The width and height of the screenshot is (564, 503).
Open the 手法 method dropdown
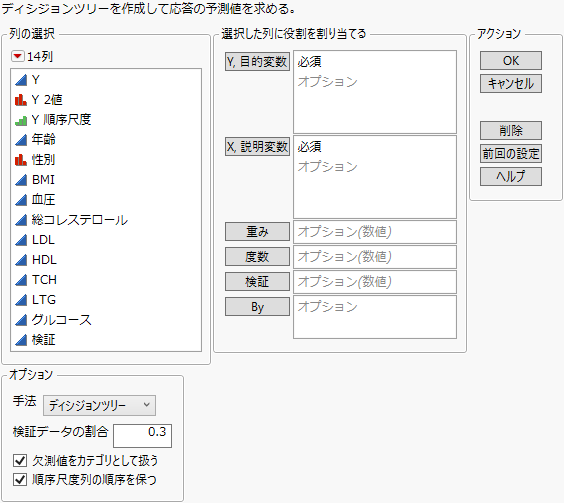point(99,405)
